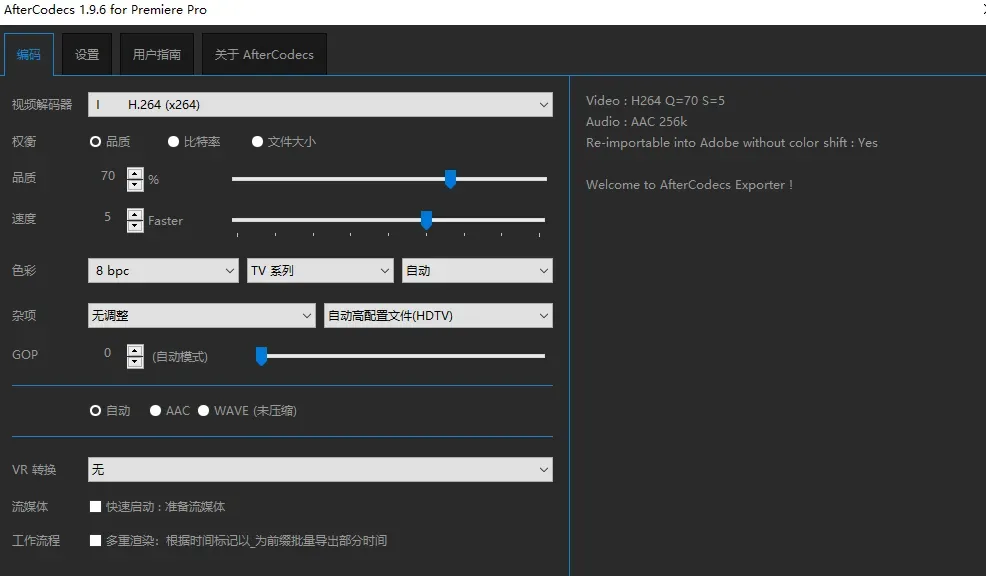
Task: Click the 'Video : H264 Q=70 S=5' text
Action: tap(655, 101)
